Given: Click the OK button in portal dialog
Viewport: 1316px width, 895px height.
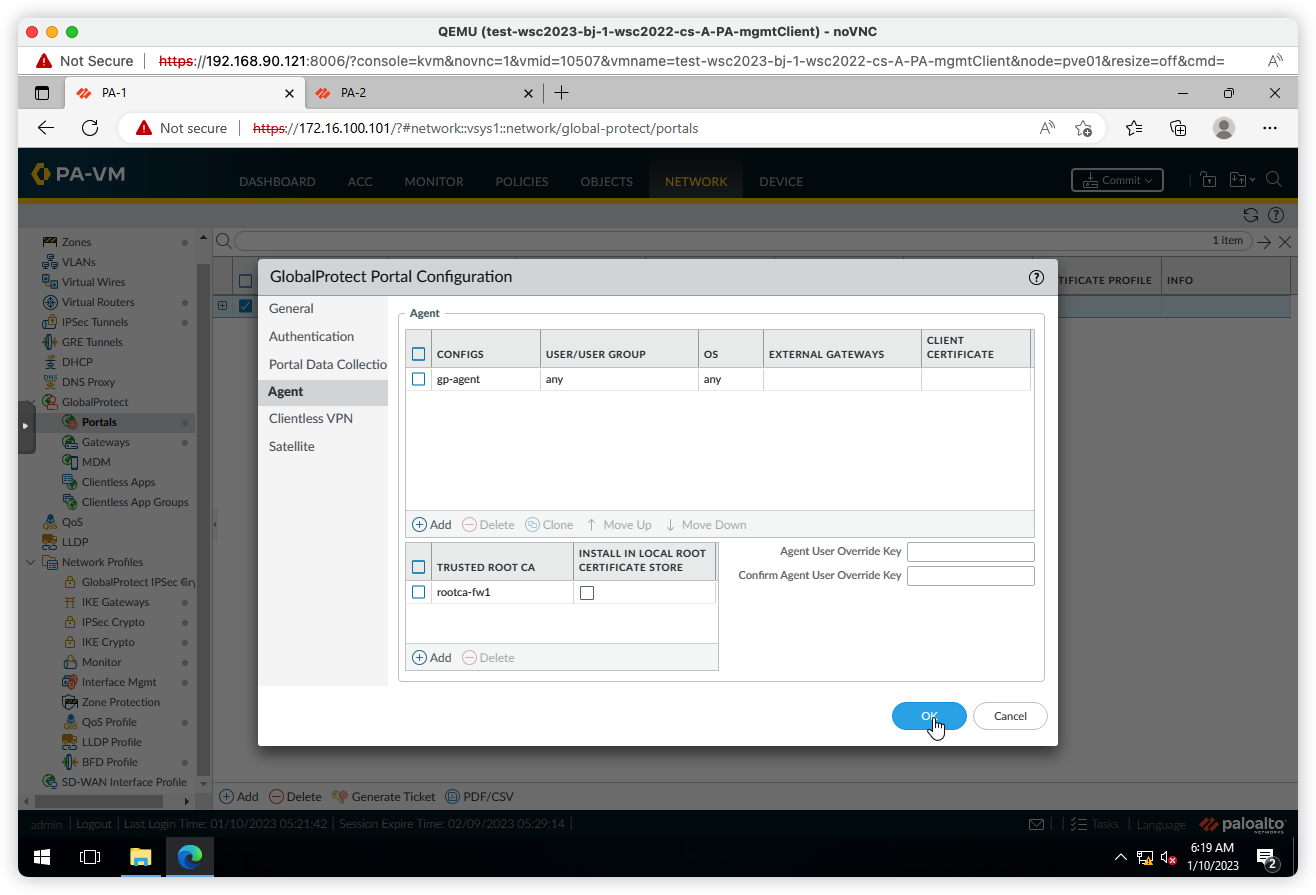Looking at the screenshot, I should (x=929, y=716).
